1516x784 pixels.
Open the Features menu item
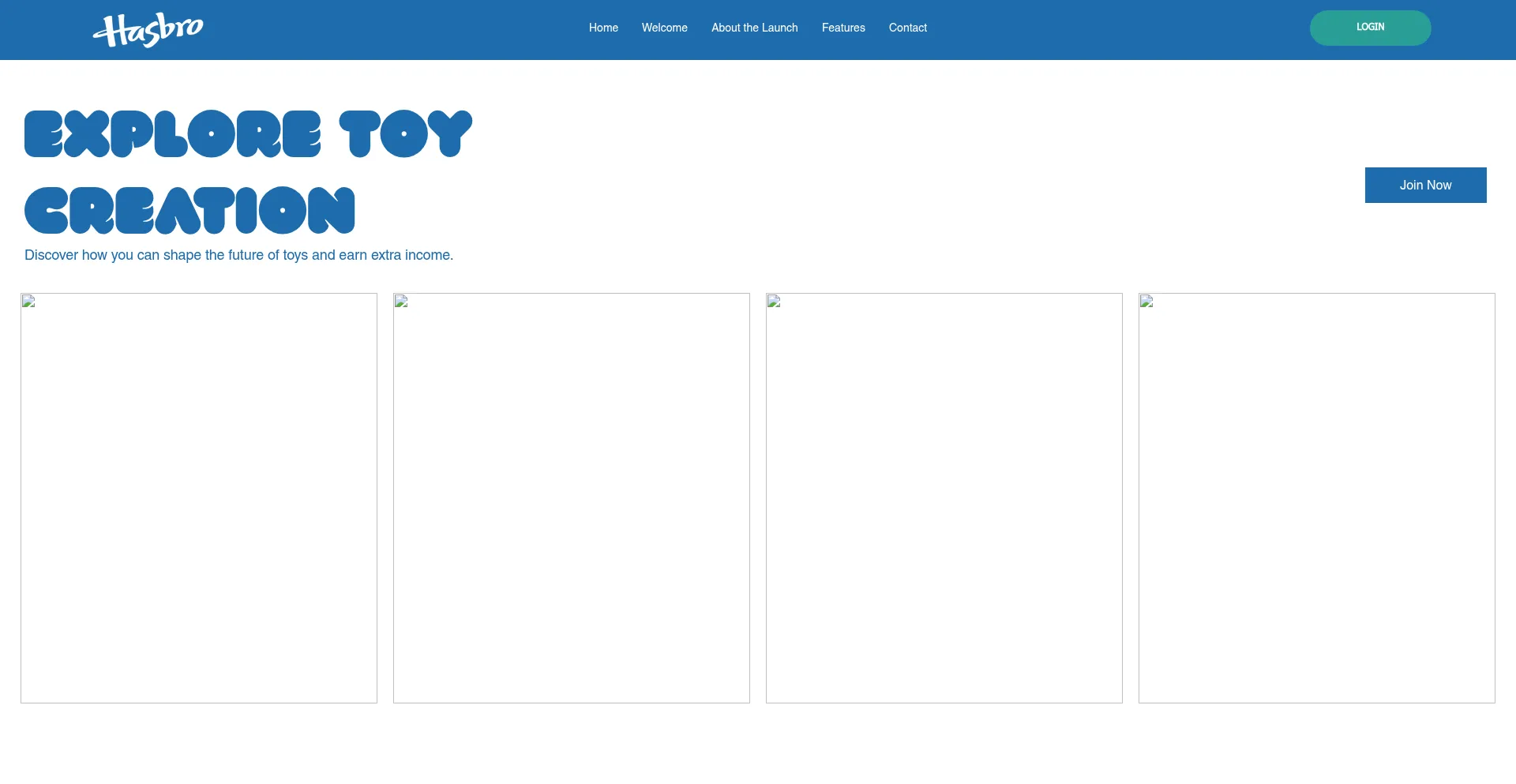[x=843, y=28]
